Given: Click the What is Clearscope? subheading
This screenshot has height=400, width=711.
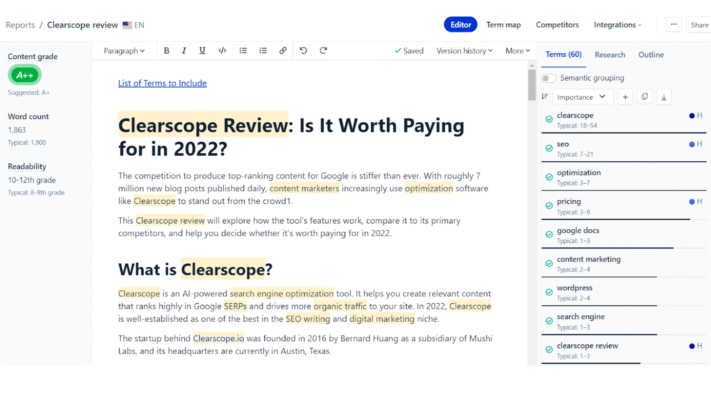Looking at the screenshot, I should [x=195, y=269].
